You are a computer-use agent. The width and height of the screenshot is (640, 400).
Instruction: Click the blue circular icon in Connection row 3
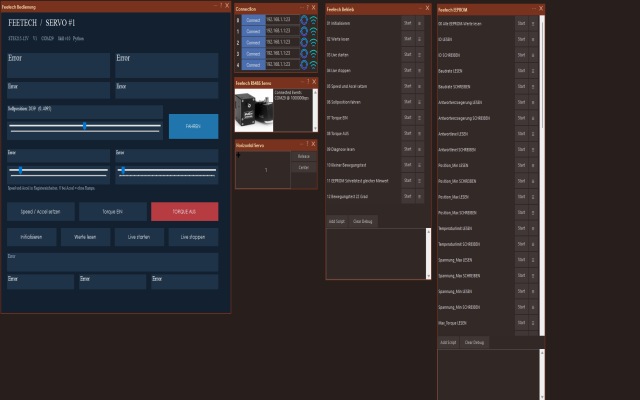point(304,53)
